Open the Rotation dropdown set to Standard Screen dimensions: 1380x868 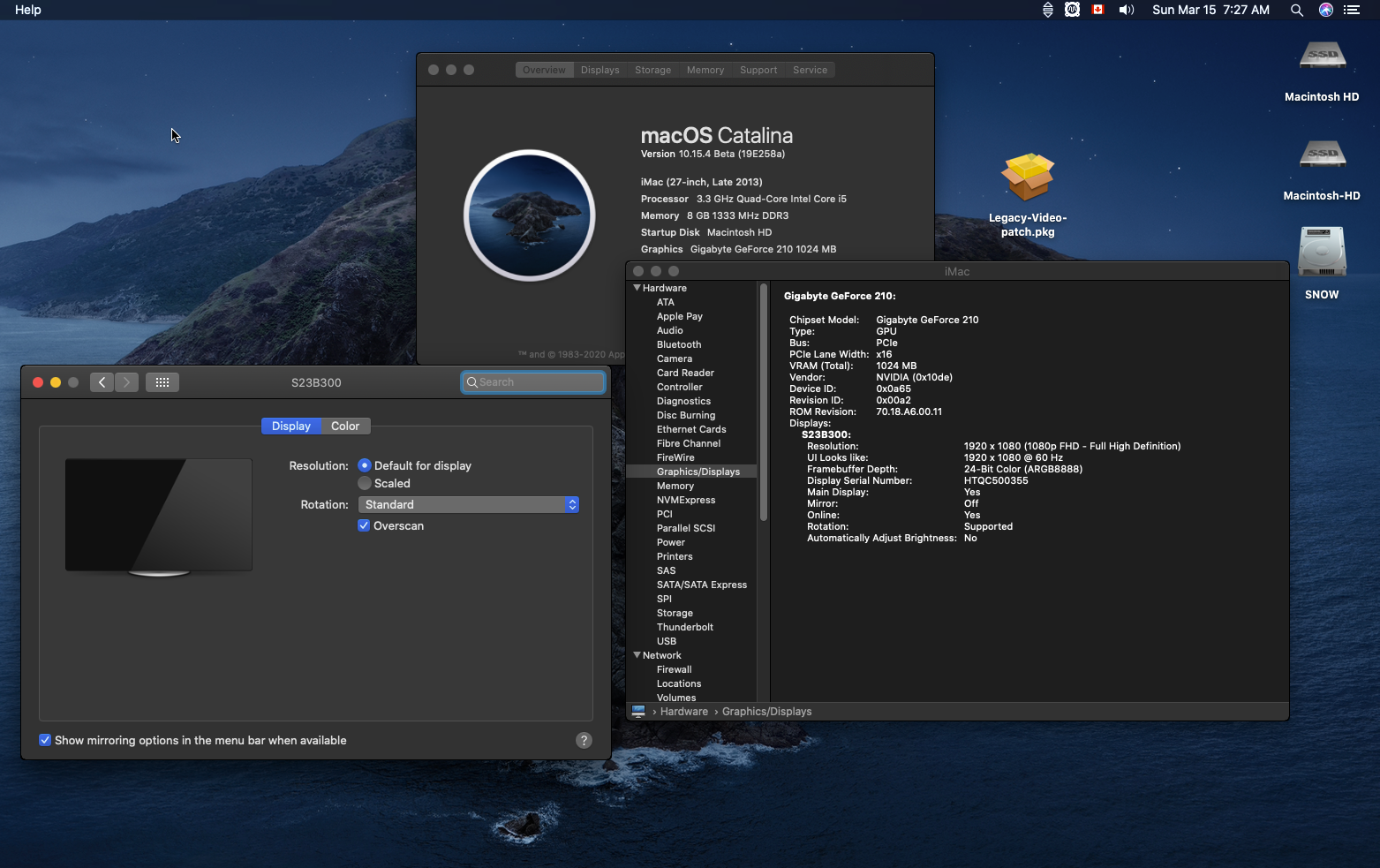[x=469, y=504]
